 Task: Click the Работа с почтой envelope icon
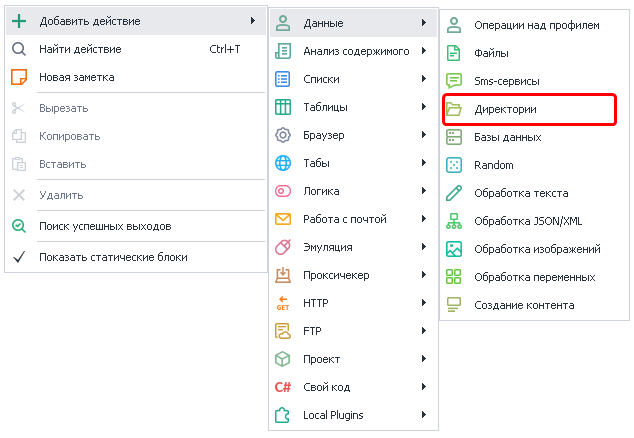tap(283, 219)
